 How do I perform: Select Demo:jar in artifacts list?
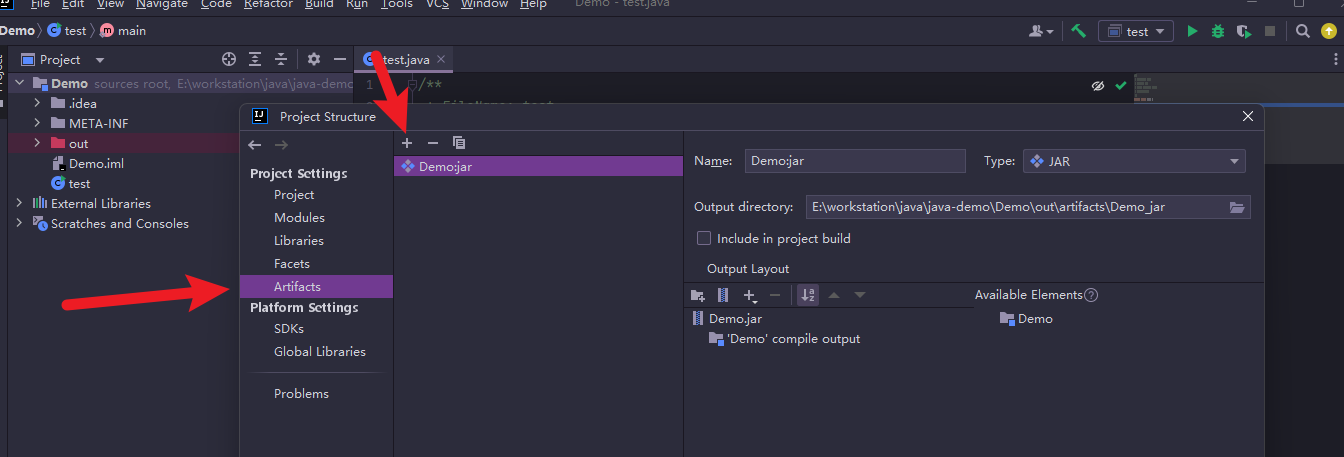[x=538, y=167]
